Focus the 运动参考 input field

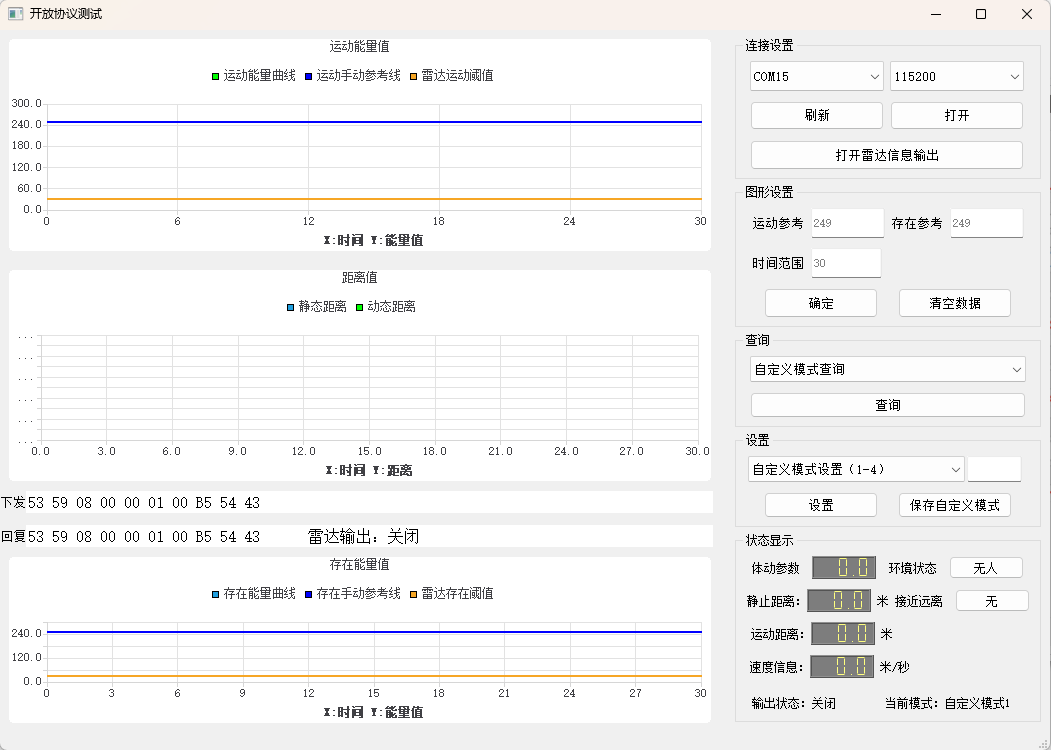(847, 223)
